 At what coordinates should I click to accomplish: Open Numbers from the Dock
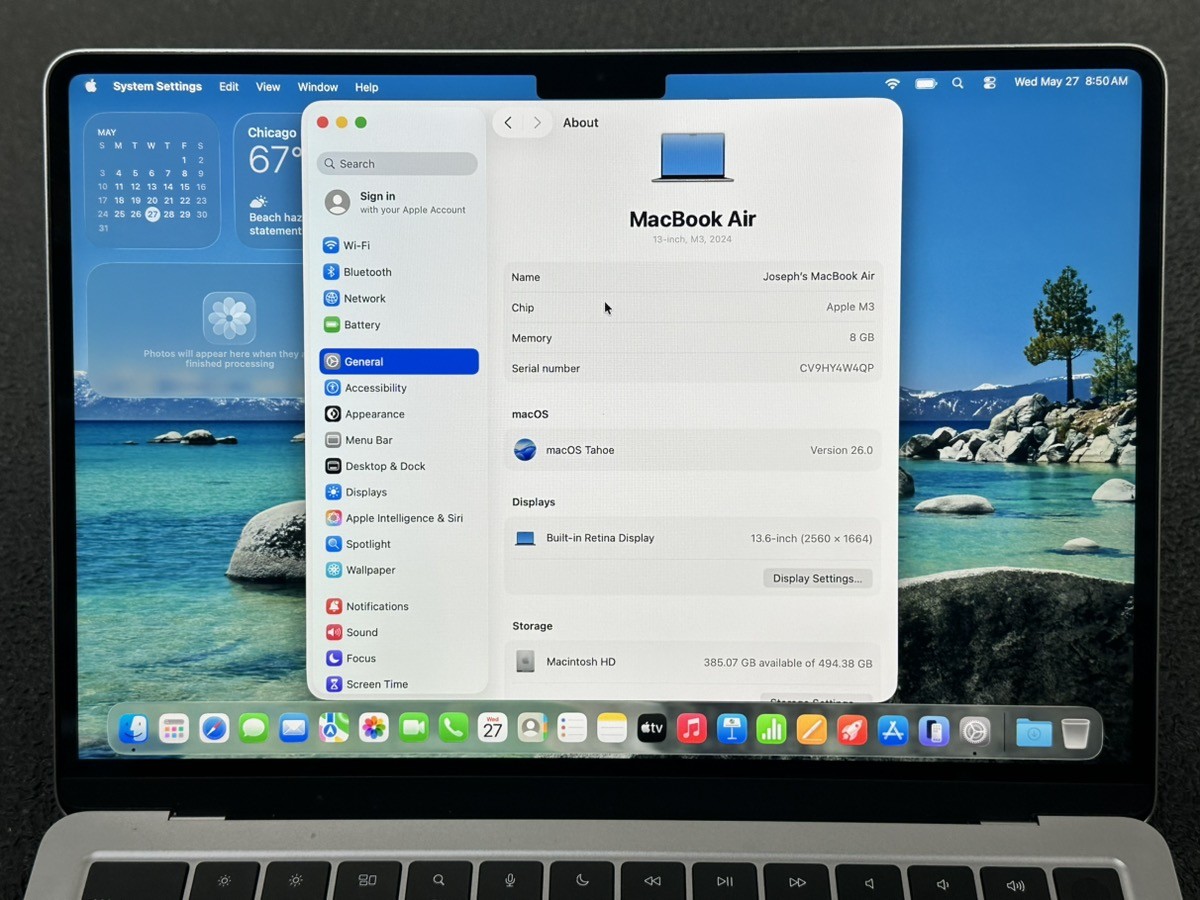tap(772, 729)
